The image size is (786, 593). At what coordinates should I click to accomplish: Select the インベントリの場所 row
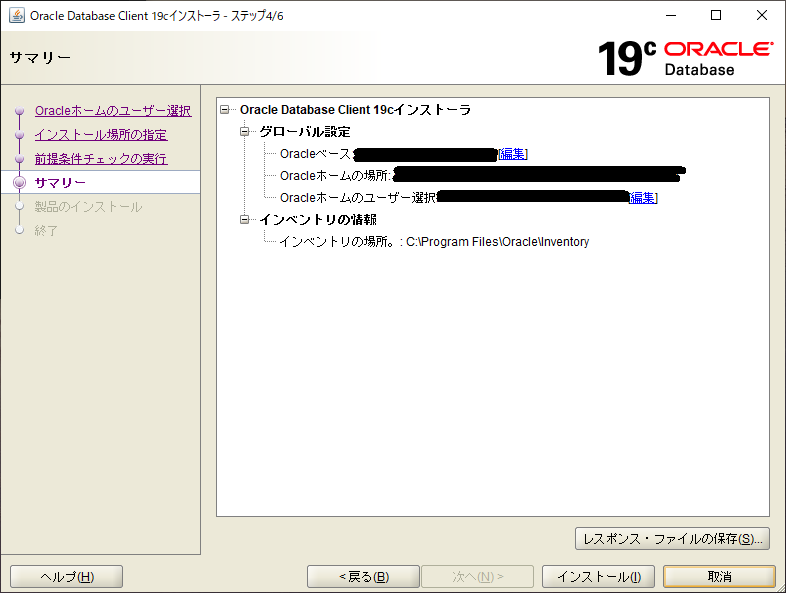[x=434, y=242]
